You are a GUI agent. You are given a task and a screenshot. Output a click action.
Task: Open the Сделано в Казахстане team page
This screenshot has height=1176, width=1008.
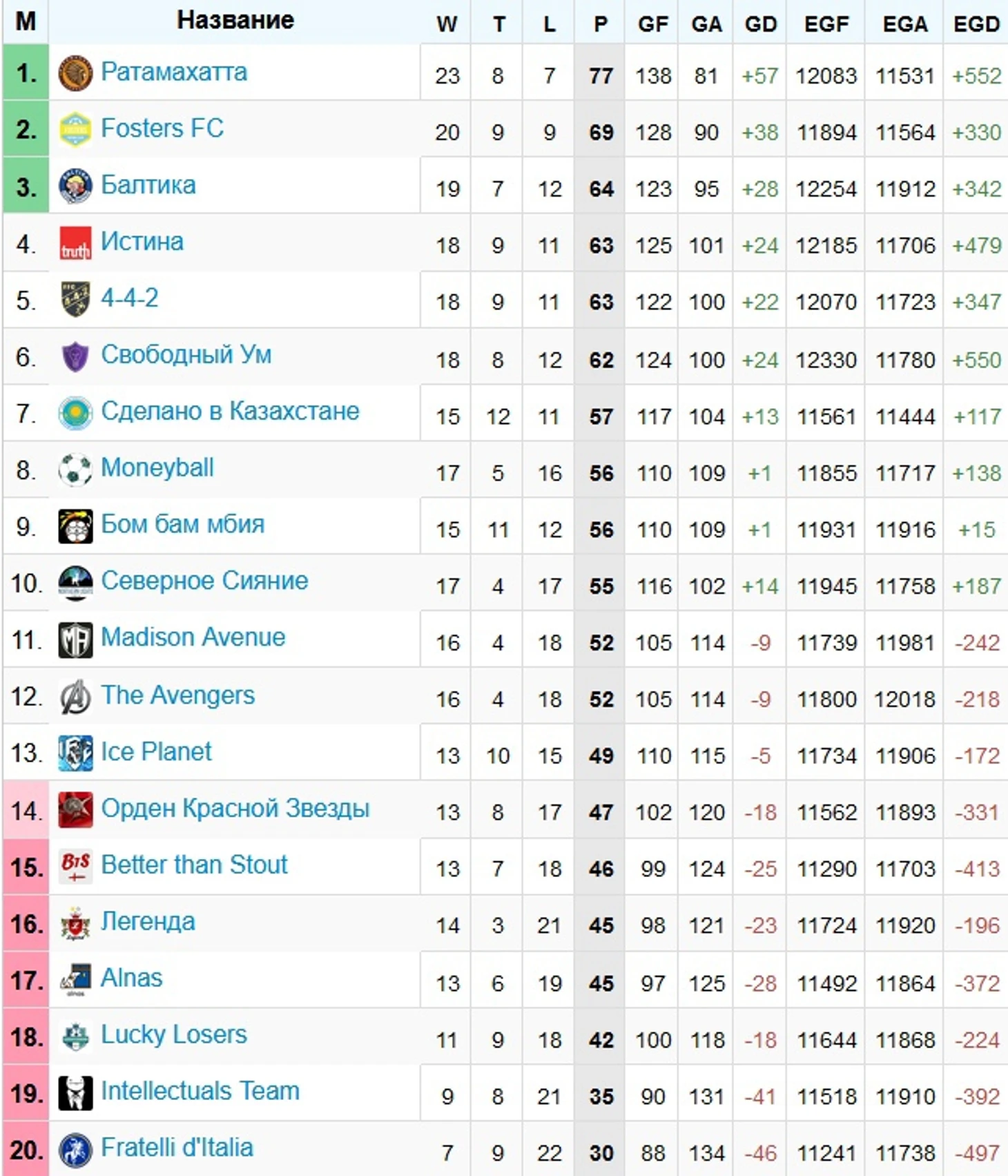point(230,412)
